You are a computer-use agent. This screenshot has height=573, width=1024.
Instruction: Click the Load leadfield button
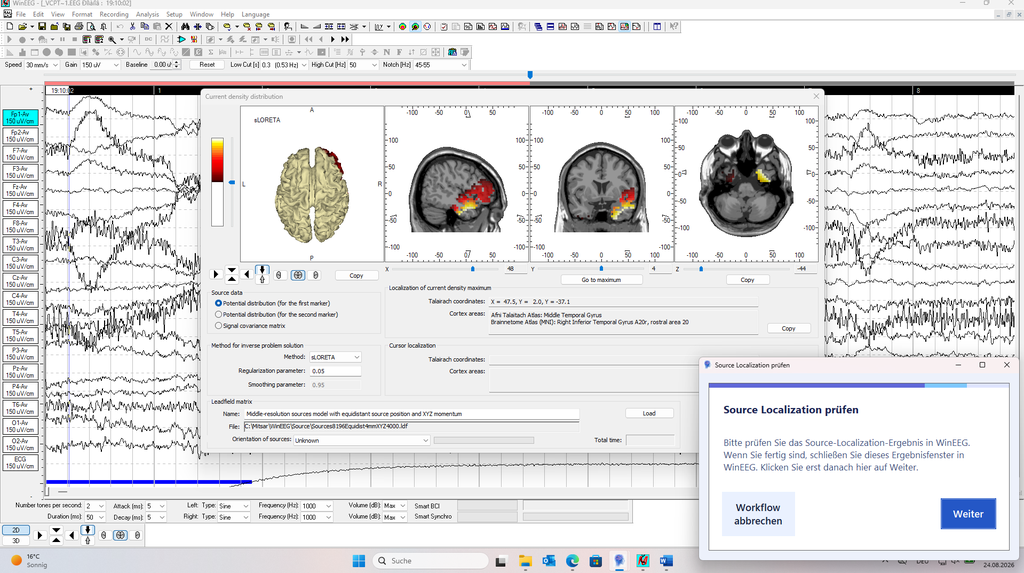(x=648, y=414)
